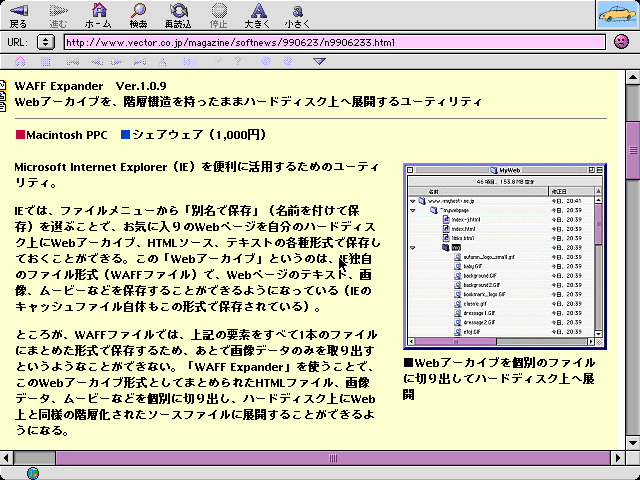This screenshot has height=480, width=640.
Task: Click the right-pointing arrow icon in link toolbar
Action: 140,62
